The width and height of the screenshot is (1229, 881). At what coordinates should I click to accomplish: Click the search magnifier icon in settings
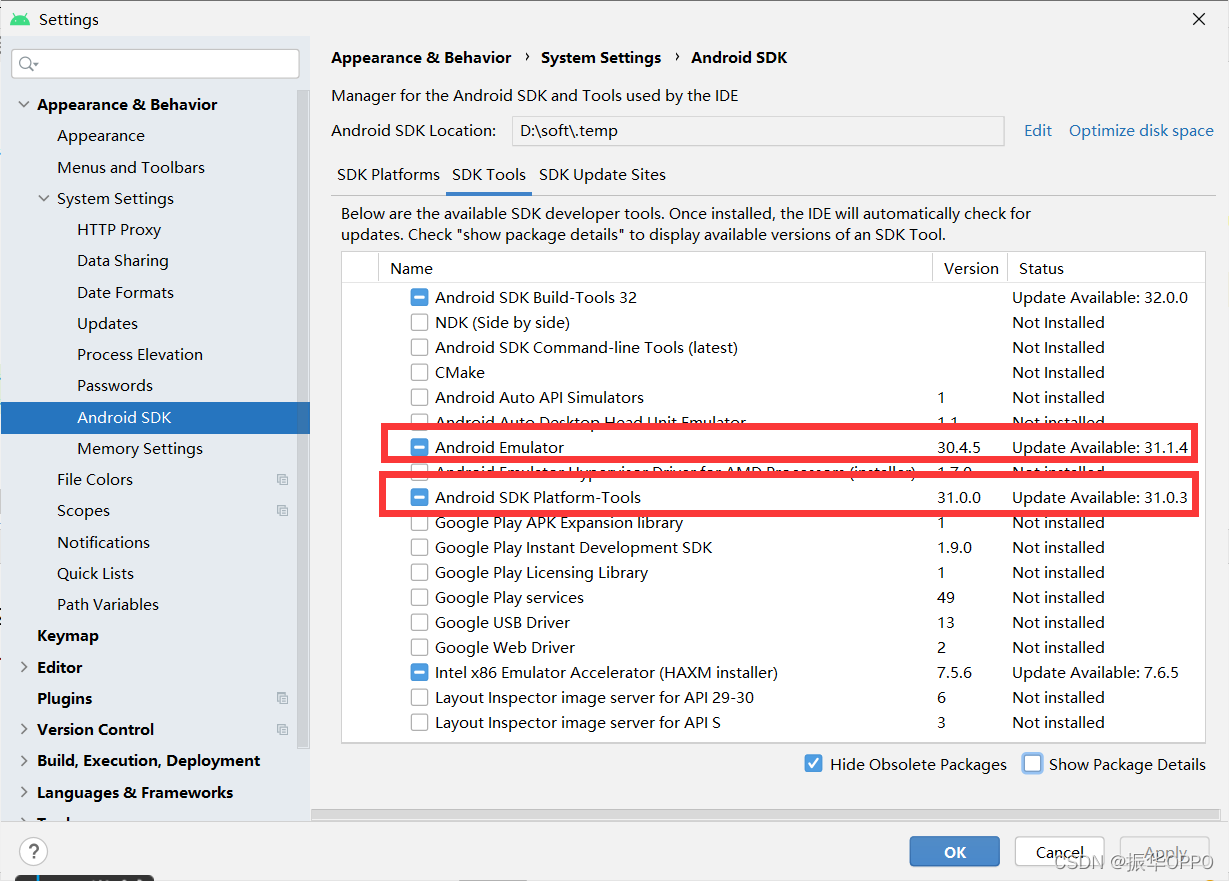click(27, 64)
